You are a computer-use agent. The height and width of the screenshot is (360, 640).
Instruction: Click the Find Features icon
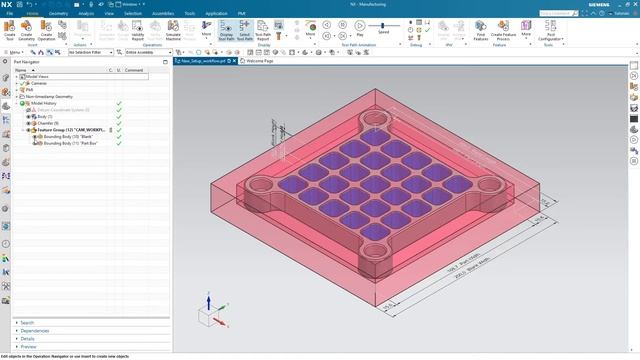coord(480,30)
